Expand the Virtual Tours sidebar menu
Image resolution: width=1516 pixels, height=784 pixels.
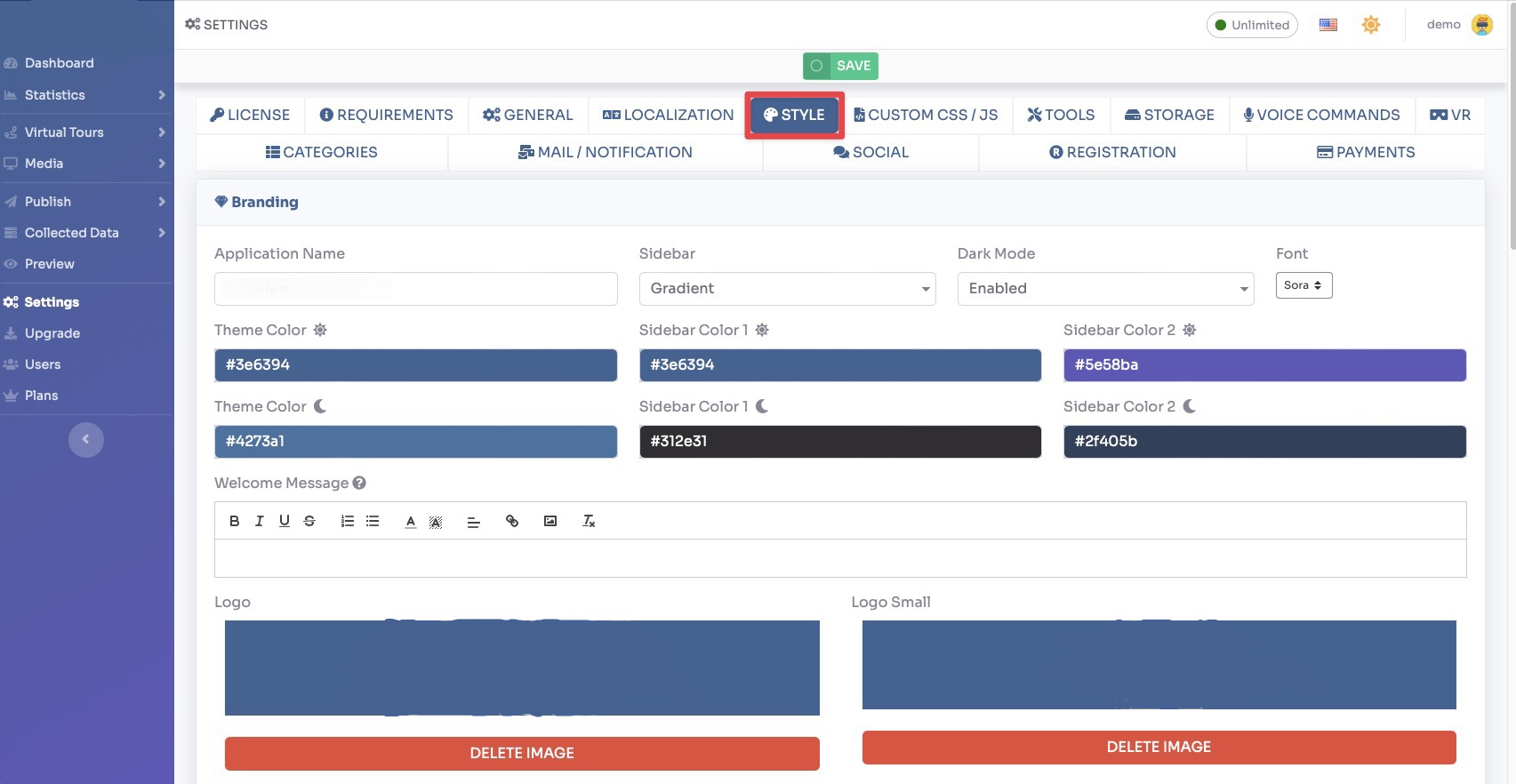(x=85, y=132)
